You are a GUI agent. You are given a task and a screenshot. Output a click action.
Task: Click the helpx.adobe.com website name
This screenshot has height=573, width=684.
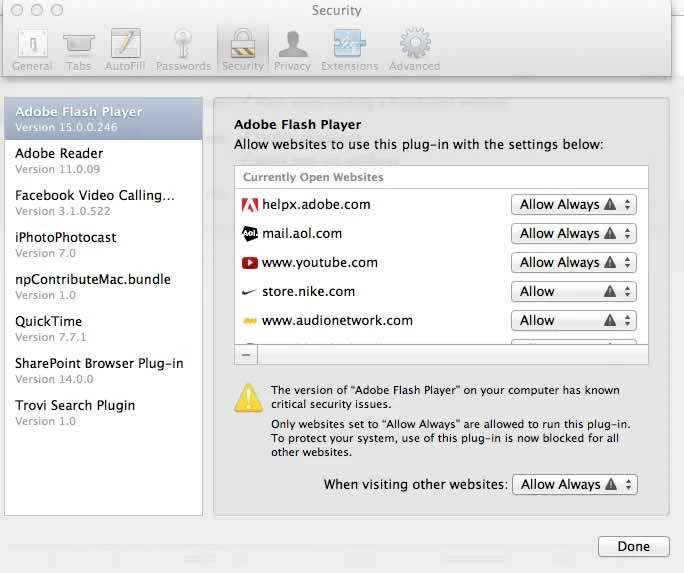(x=316, y=205)
